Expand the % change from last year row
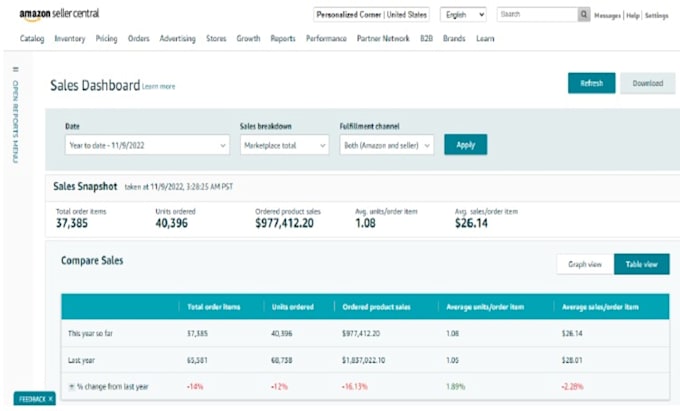 click(72, 387)
